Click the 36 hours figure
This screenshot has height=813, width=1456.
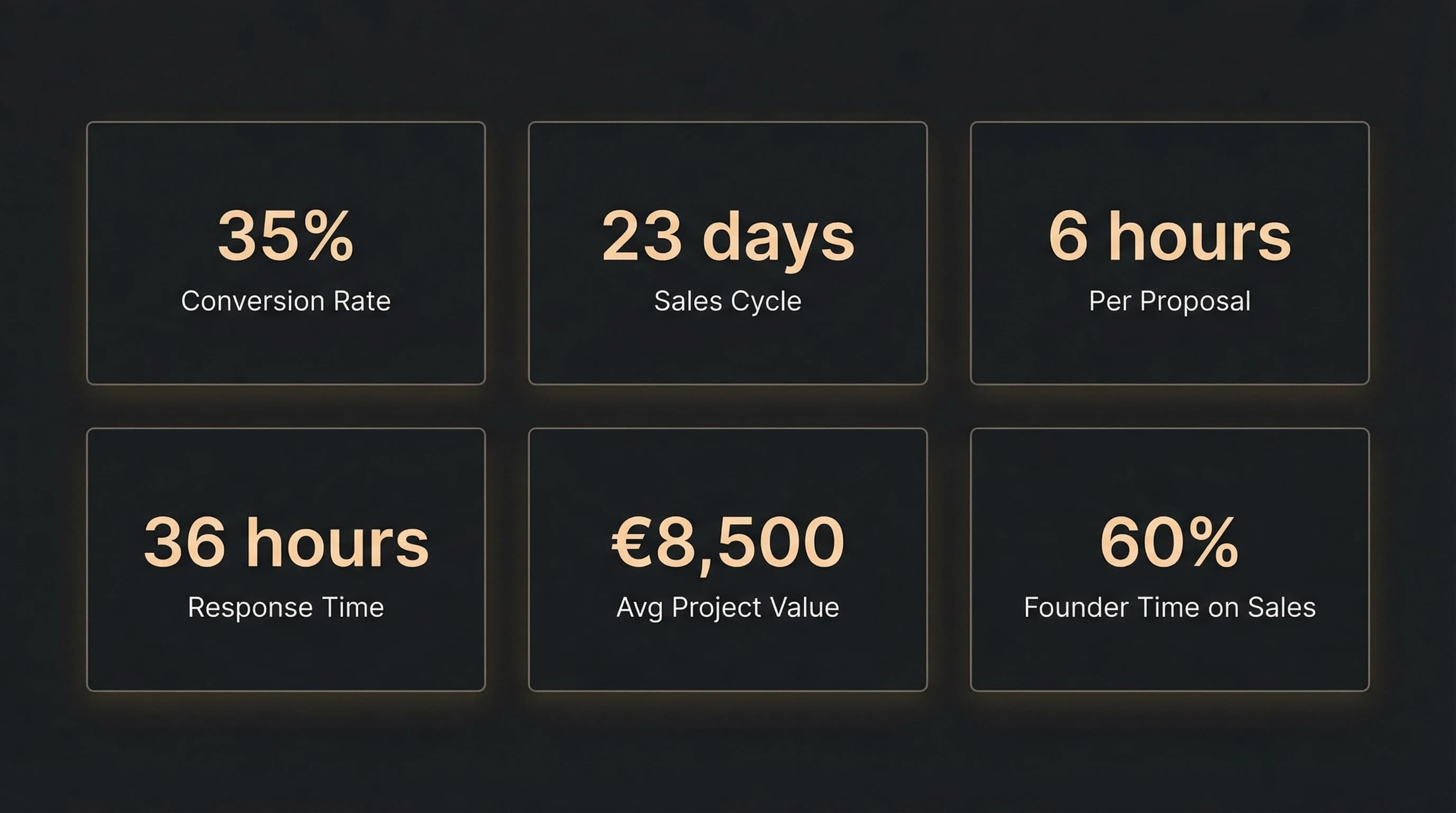pyautogui.click(x=286, y=543)
